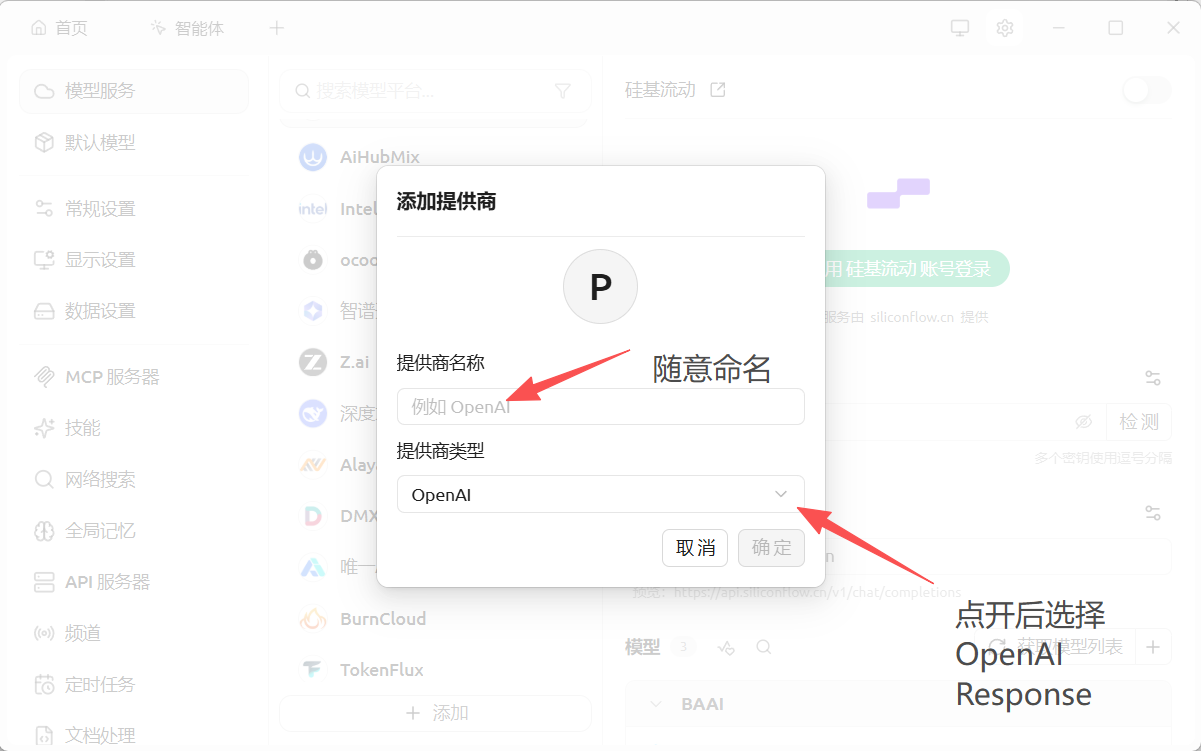This screenshot has height=751, width=1201.
Task: Click the + 添加 provider button
Action: pos(435,713)
